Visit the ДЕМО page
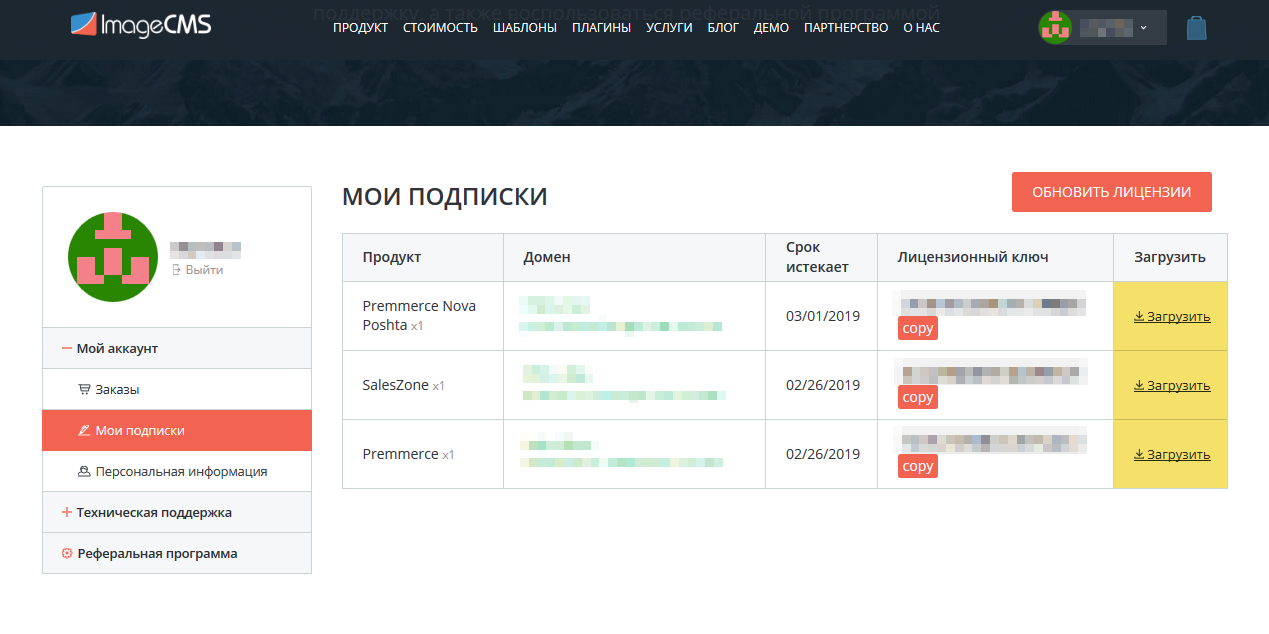1269x634 pixels. click(771, 28)
